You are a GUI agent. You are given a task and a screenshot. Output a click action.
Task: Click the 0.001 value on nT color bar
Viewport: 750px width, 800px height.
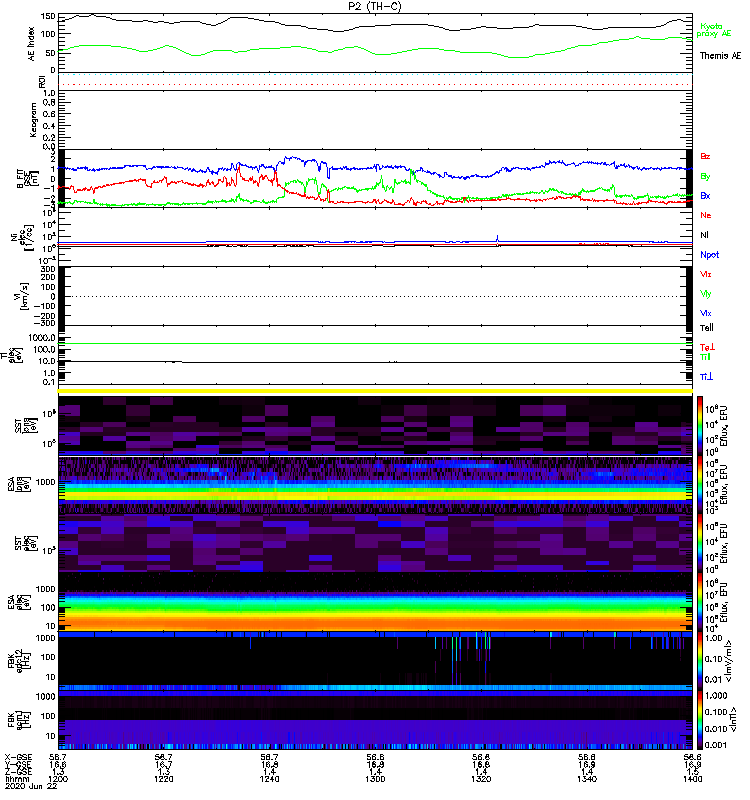pyautogui.click(x=716, y=745)
